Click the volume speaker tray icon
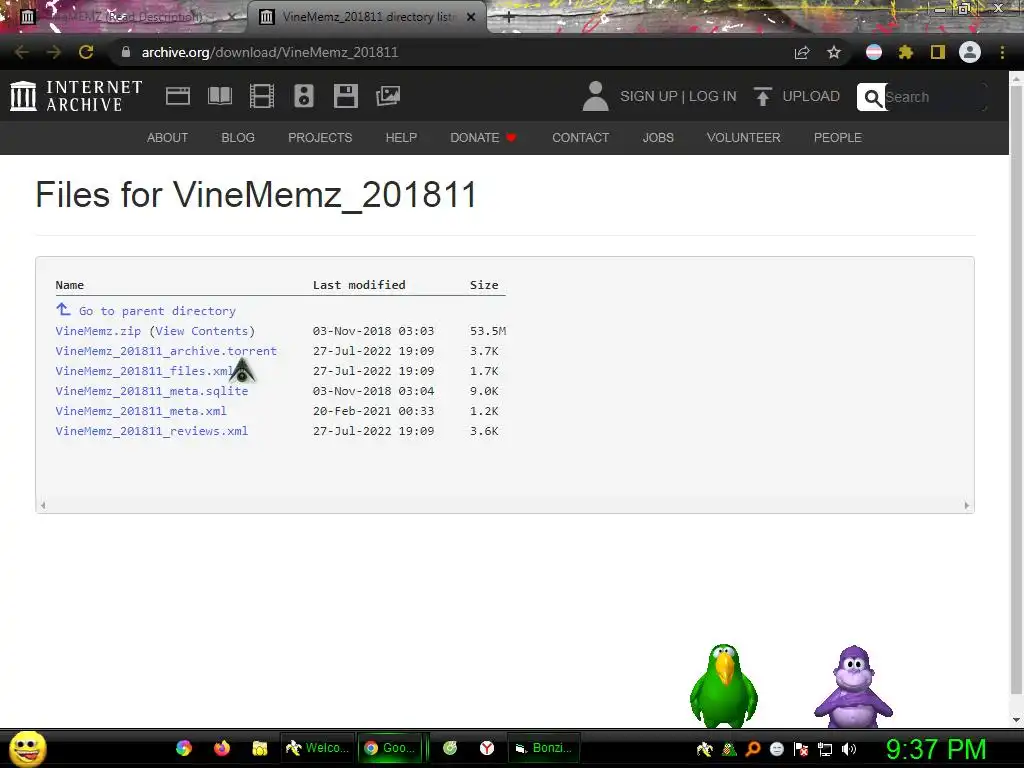The height and width of the screenshot is (768, 1024). tap(849, 749)
